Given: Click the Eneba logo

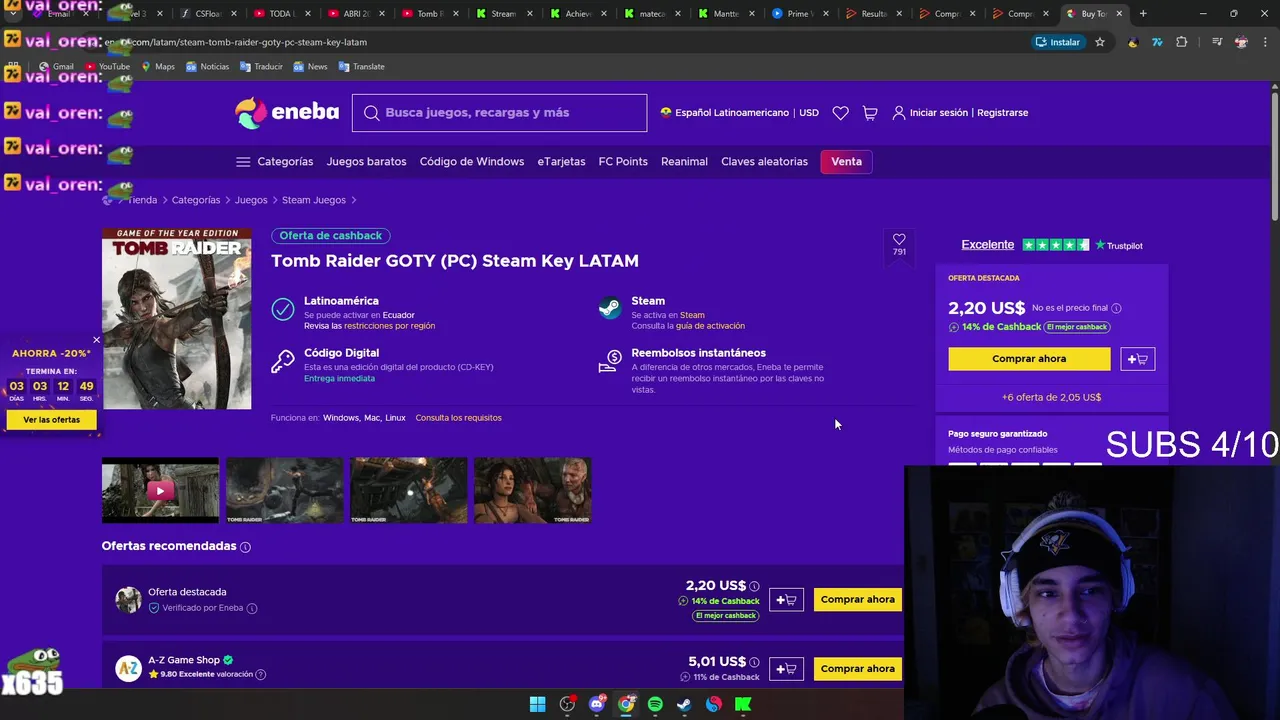Looking at the screenshot, I should pos(287,112).
